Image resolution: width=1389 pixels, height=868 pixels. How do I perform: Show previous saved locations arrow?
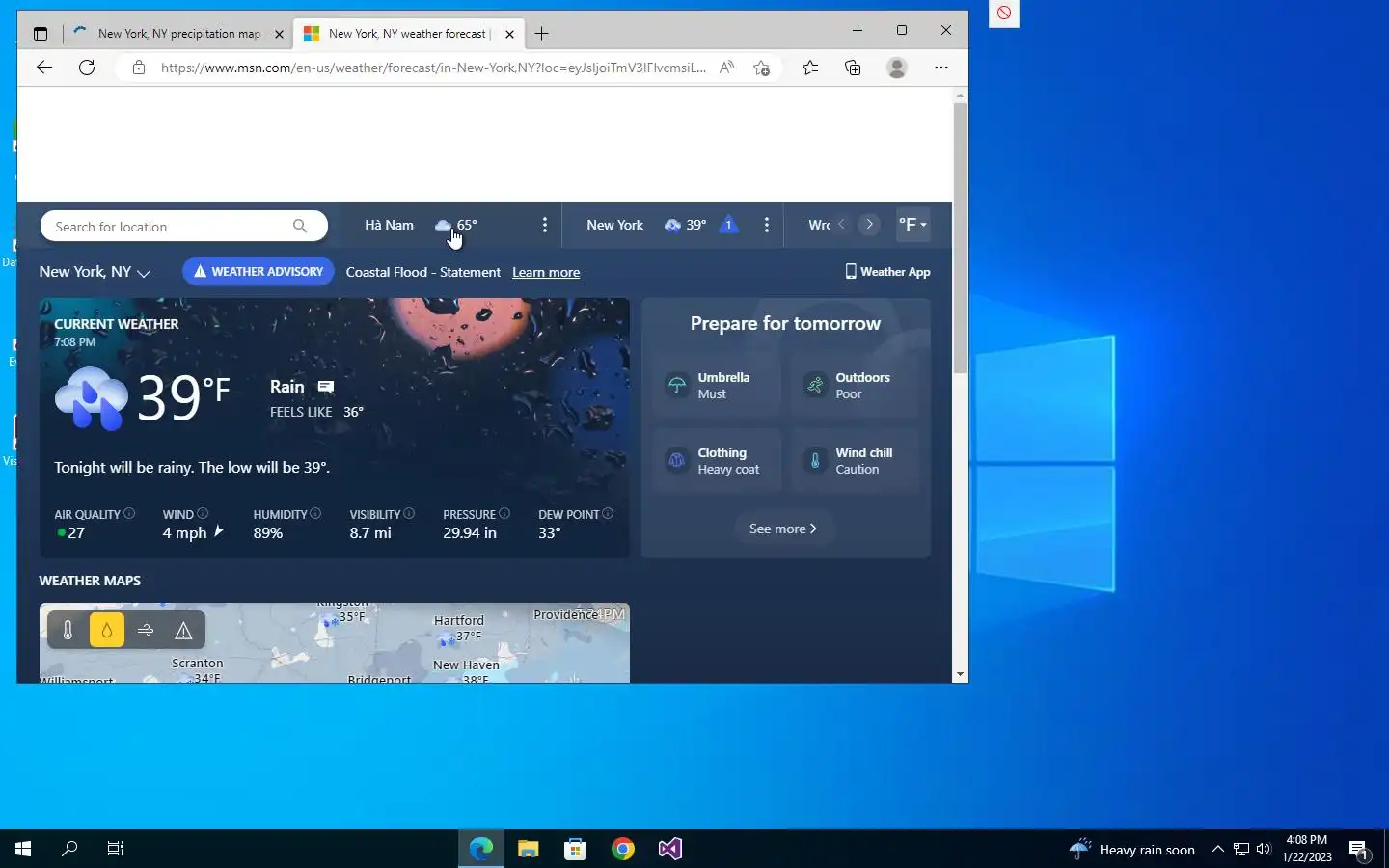[841, 225]
